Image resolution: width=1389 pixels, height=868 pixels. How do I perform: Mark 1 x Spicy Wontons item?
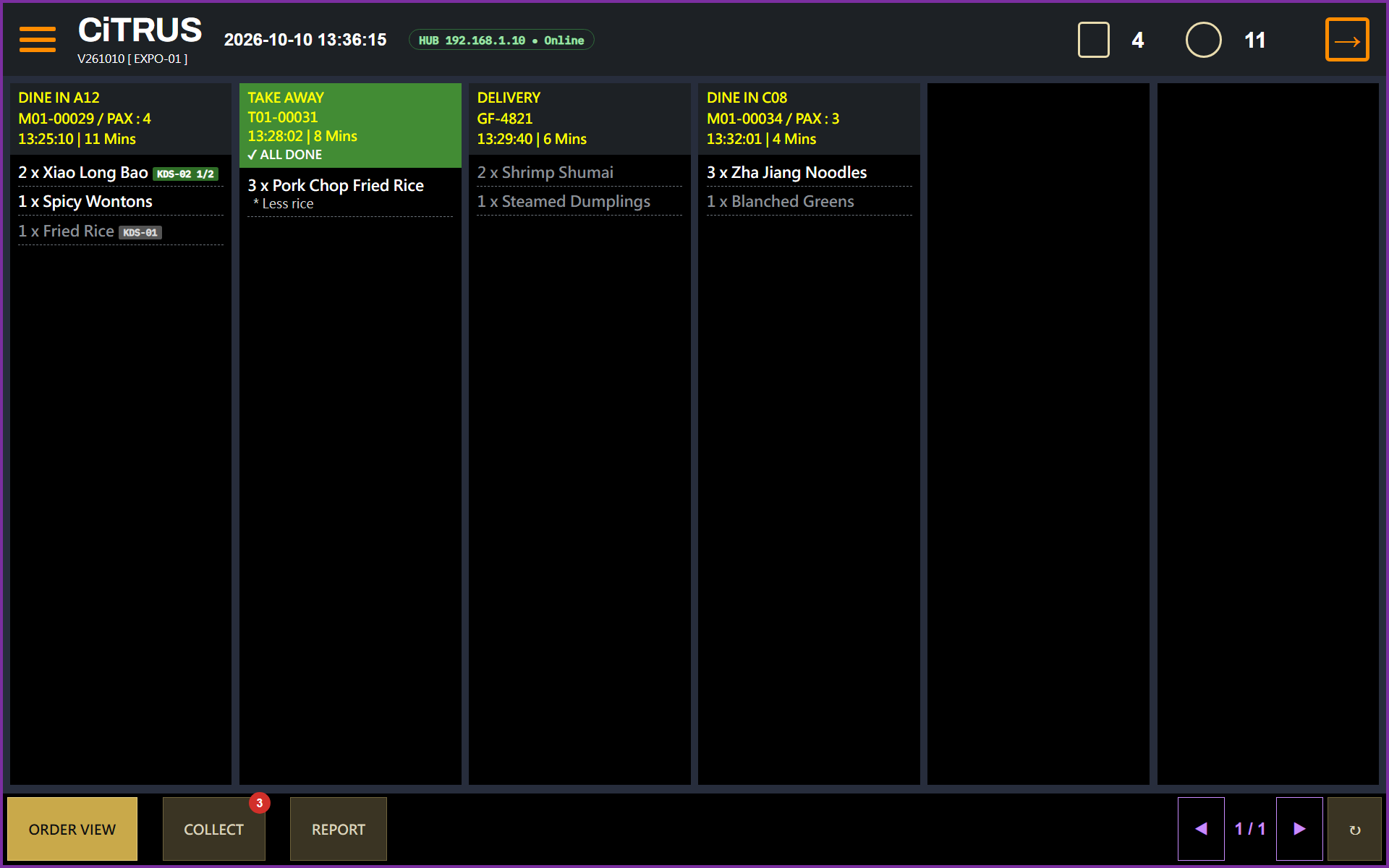pos(121,202)
